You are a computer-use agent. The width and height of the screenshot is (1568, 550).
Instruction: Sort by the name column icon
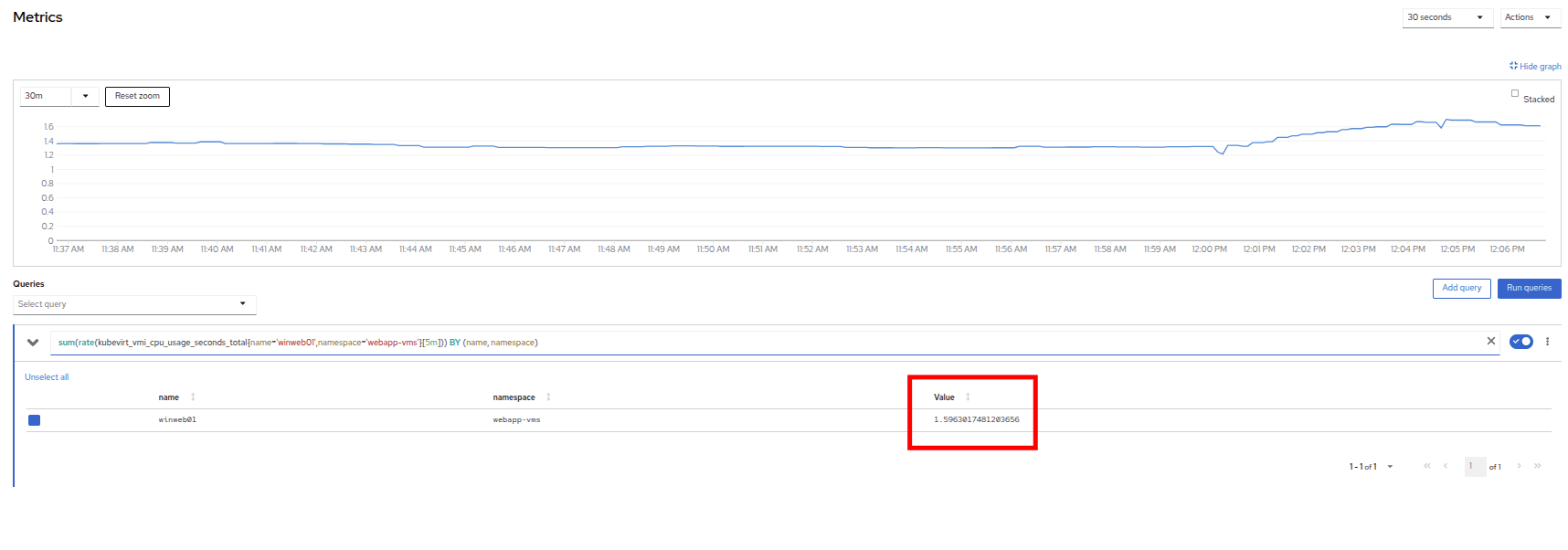tap(193, 397)
